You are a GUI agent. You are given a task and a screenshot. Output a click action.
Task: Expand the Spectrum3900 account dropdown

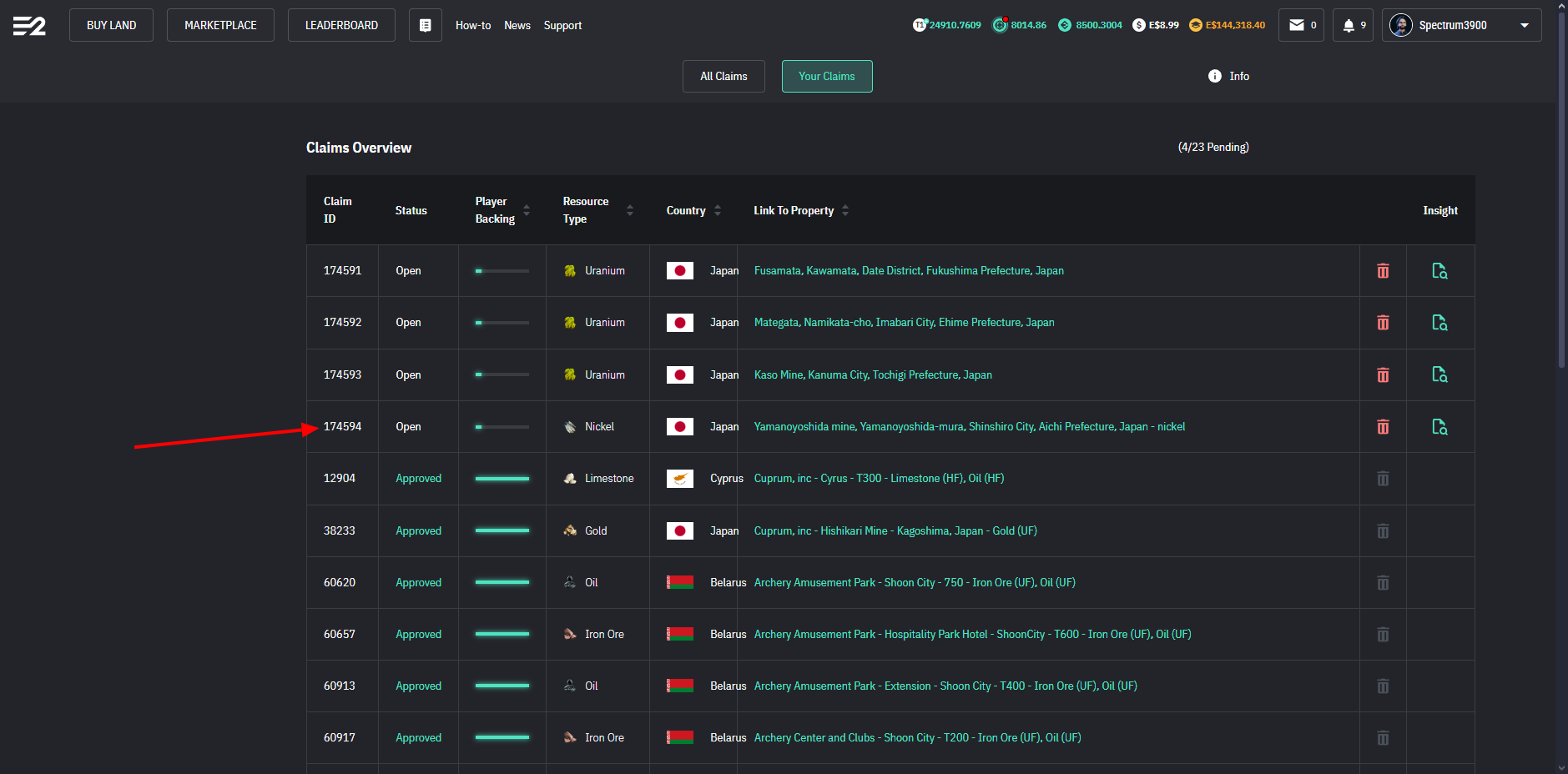pos(1524,25)
